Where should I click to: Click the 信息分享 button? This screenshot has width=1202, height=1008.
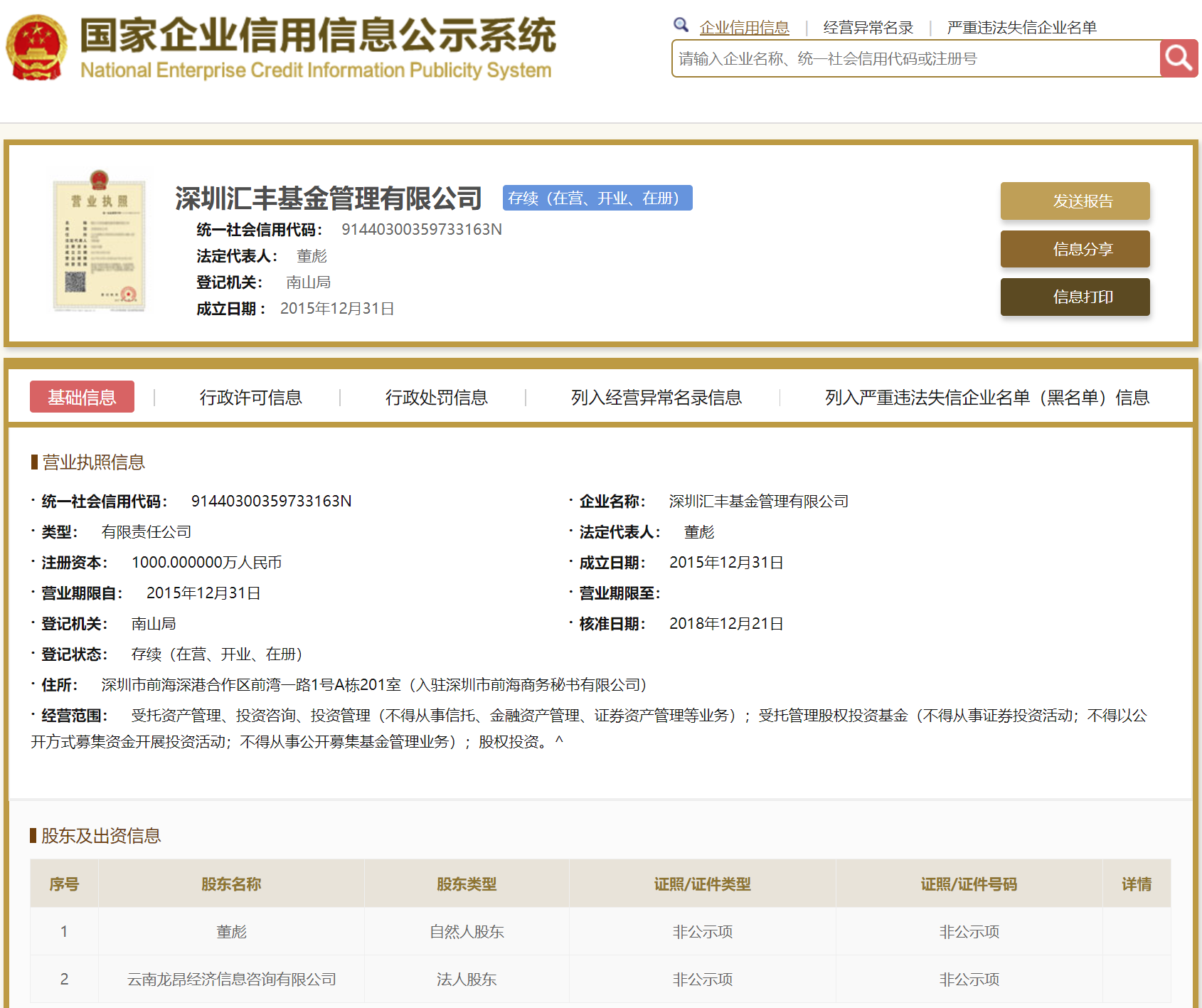tap(1075, 249)
